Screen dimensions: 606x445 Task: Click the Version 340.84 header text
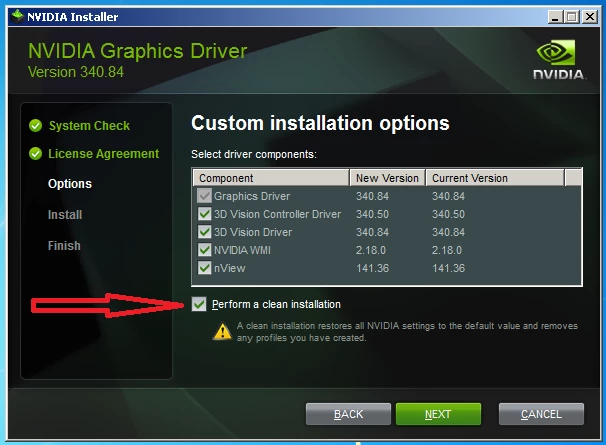point(76,72)
